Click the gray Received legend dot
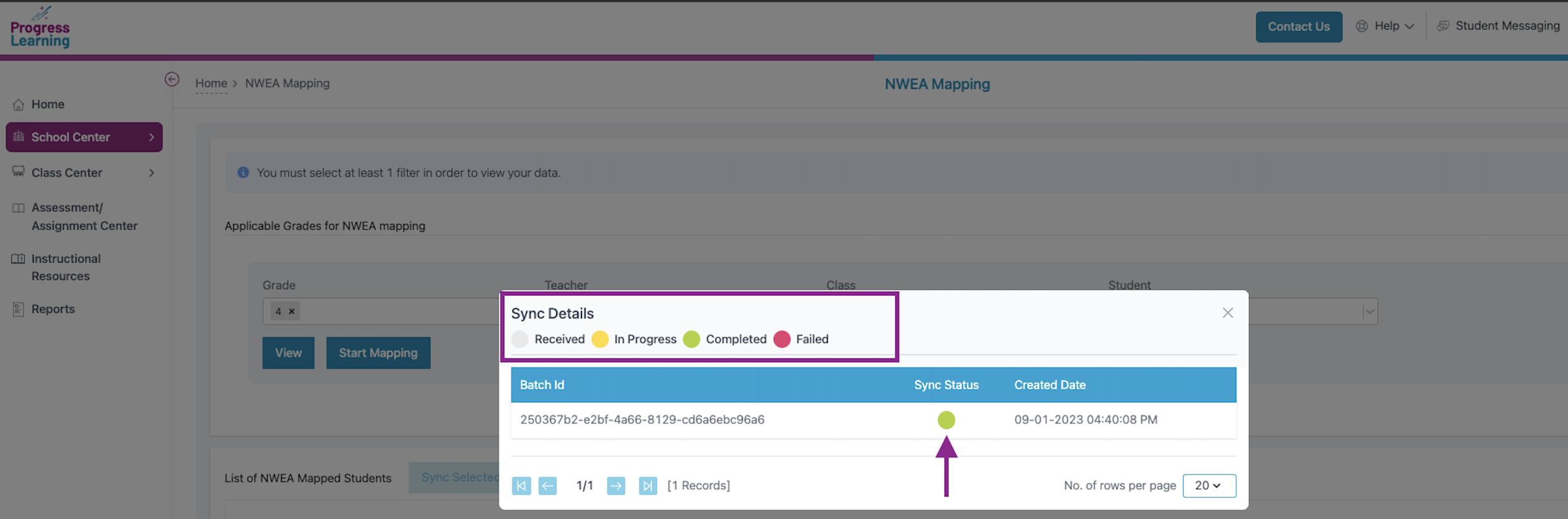Image resolution: width=1568 pixels, height=519 pixels. click(x=520, y=339)
